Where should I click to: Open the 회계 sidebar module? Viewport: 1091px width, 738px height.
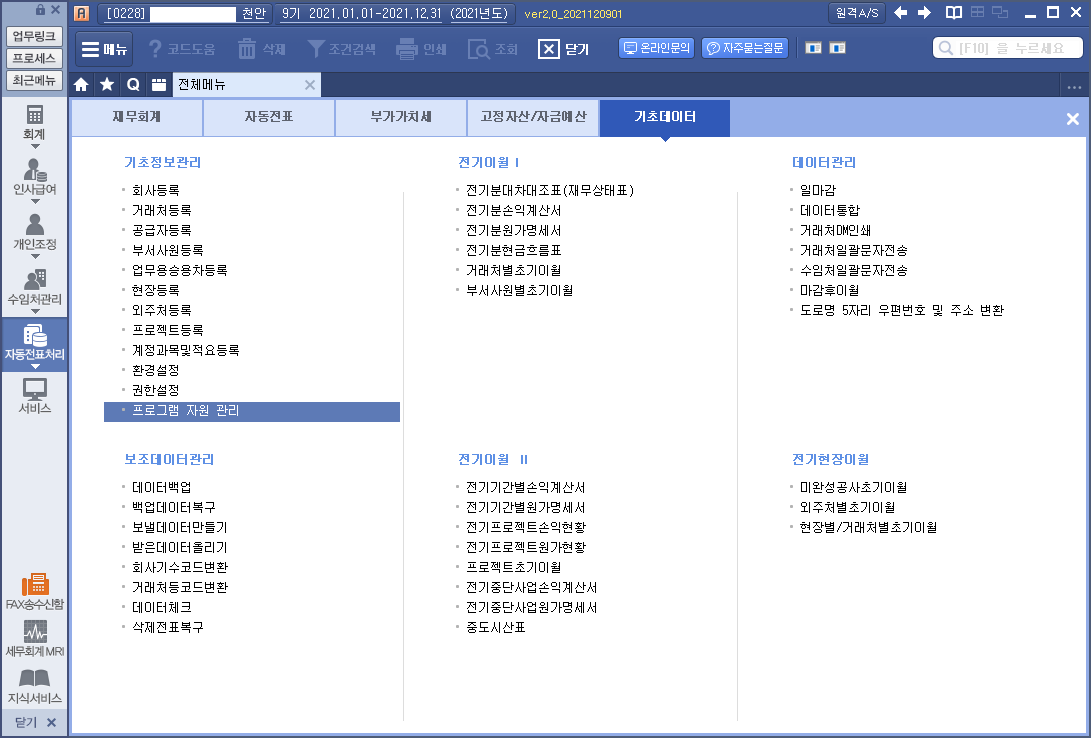(x=34, y=118)
